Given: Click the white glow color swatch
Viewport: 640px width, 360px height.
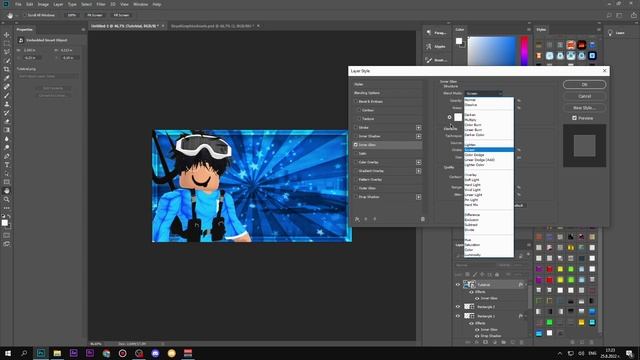Looking at the screenshot, I should [458, 117].
